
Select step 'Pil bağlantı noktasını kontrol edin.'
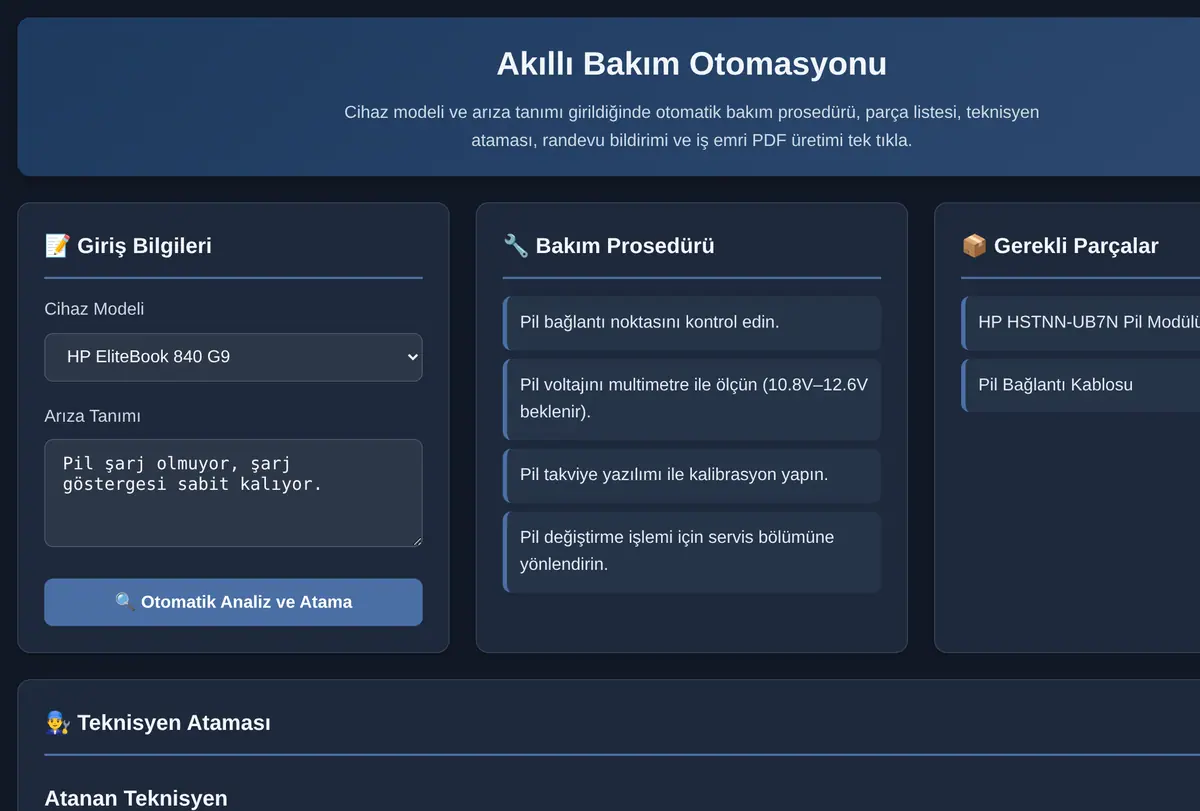tap(692, 322)
